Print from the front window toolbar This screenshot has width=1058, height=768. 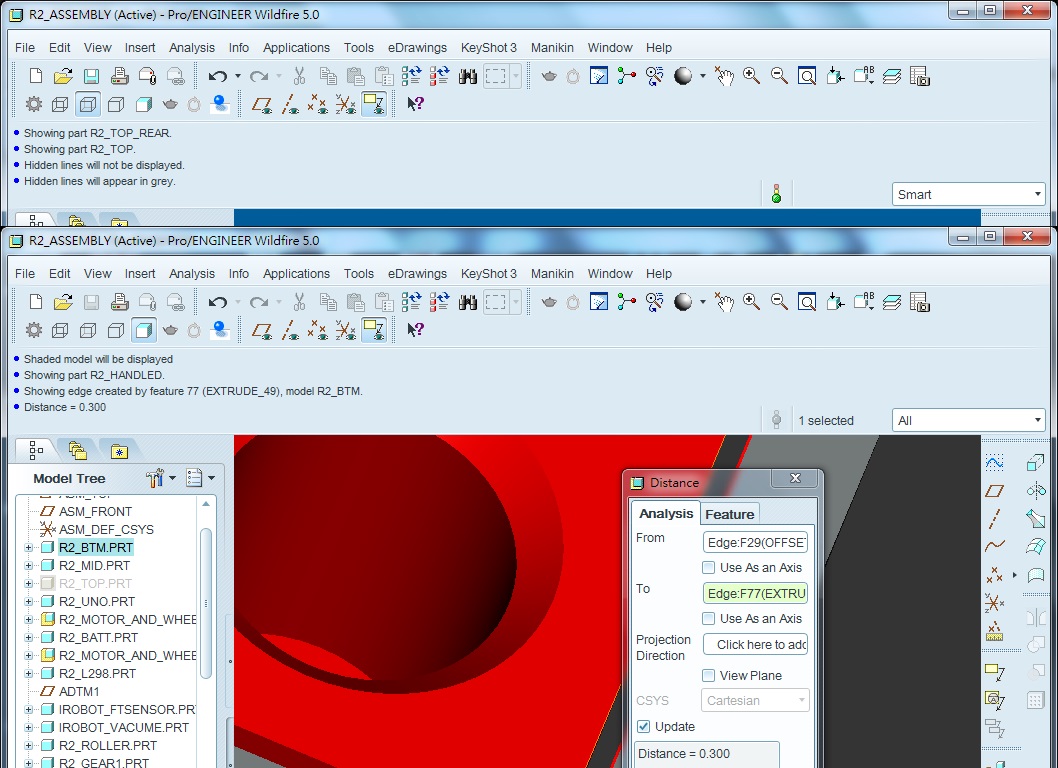click(x=119, y=302)
